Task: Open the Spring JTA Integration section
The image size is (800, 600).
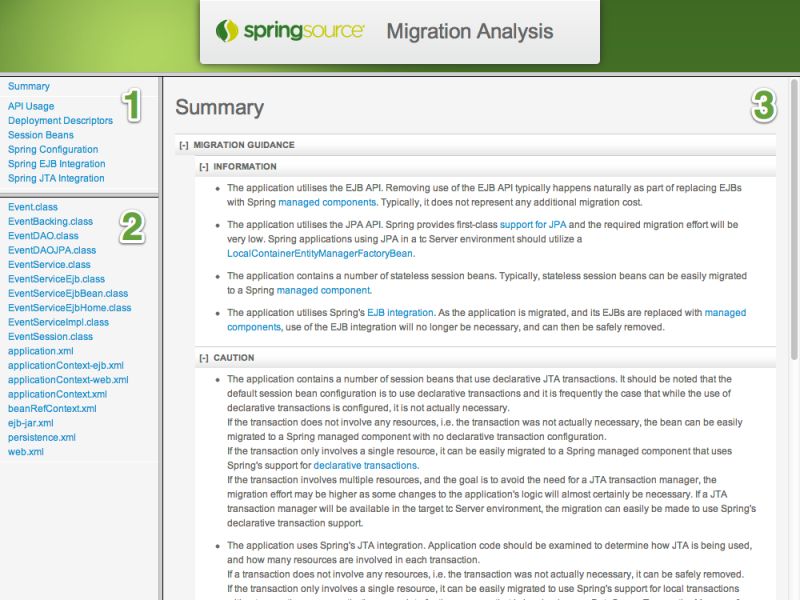Action: click(54, 177)
